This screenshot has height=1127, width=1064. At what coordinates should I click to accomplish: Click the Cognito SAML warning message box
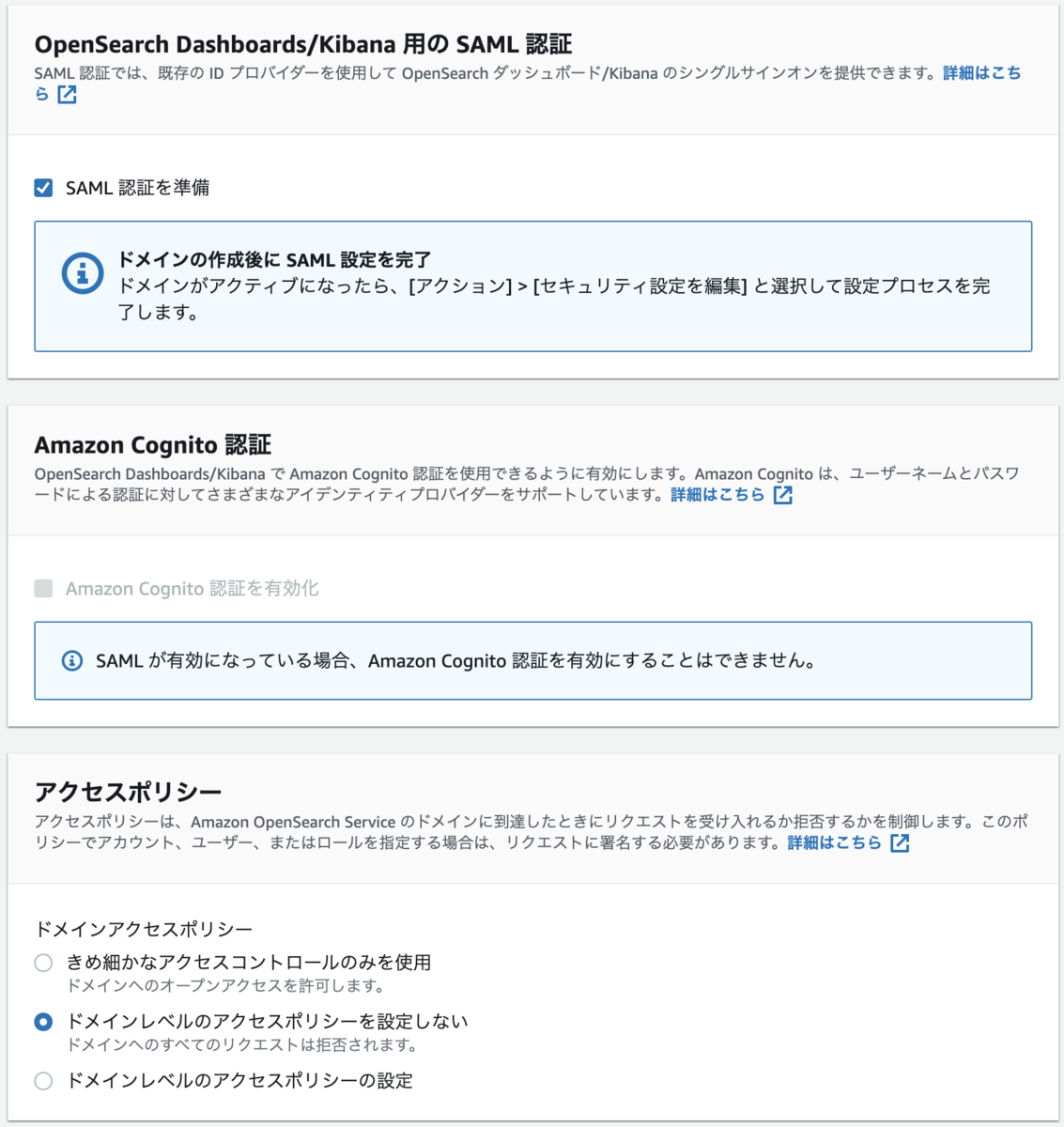click(x=532, y=660)
